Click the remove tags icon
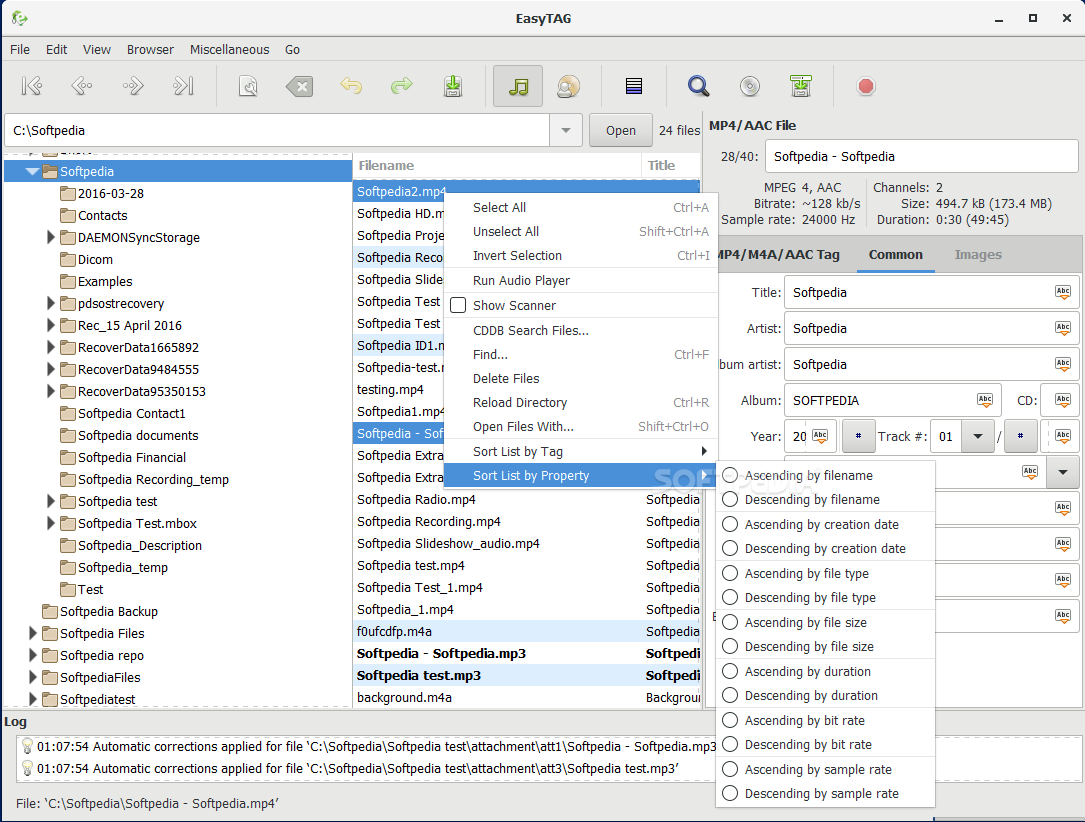The image size is (1085, 822). [x=299, y=86]
